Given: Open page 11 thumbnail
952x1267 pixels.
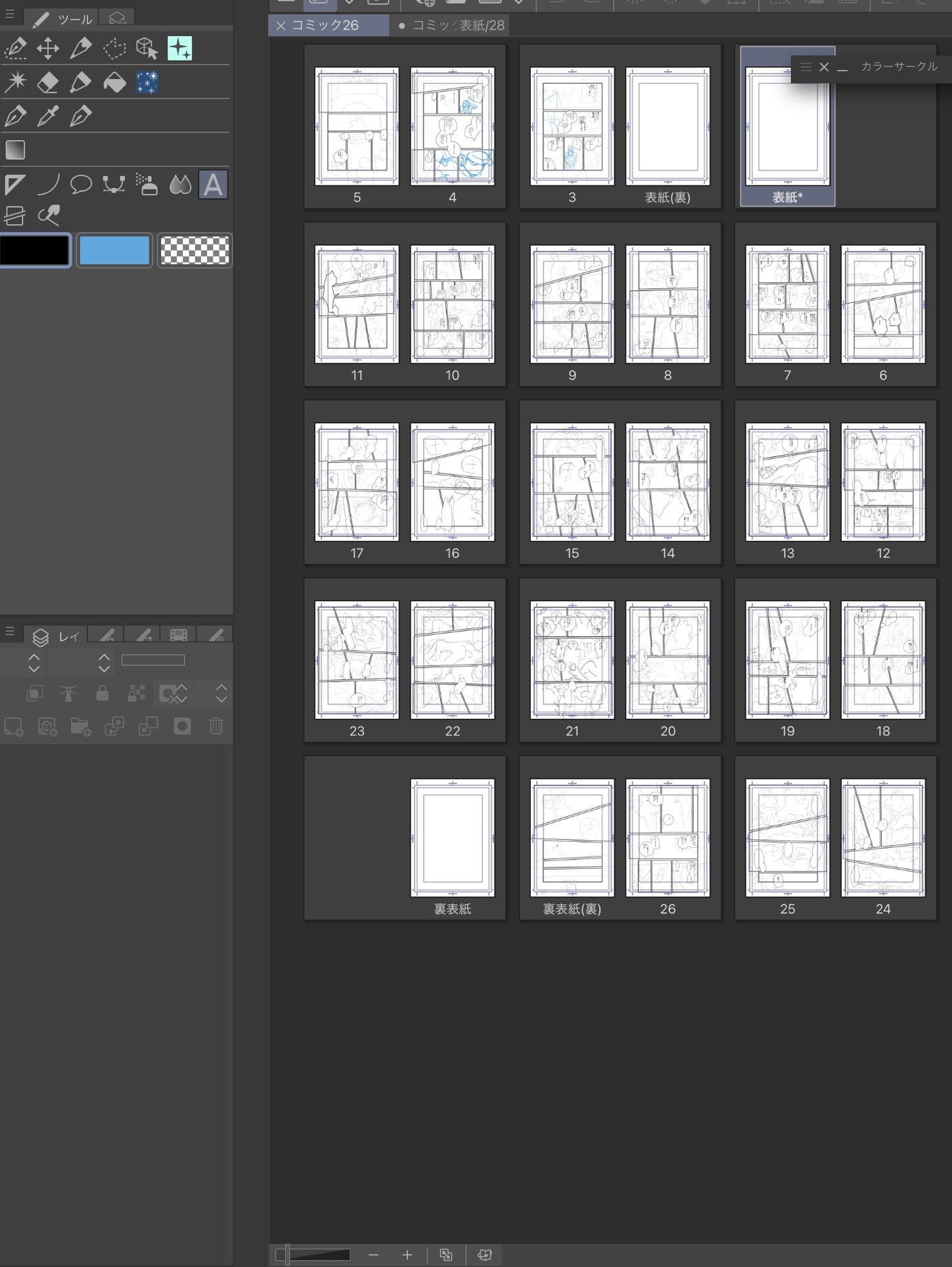Looking at the screenshot, I should (x=357, y=304).
